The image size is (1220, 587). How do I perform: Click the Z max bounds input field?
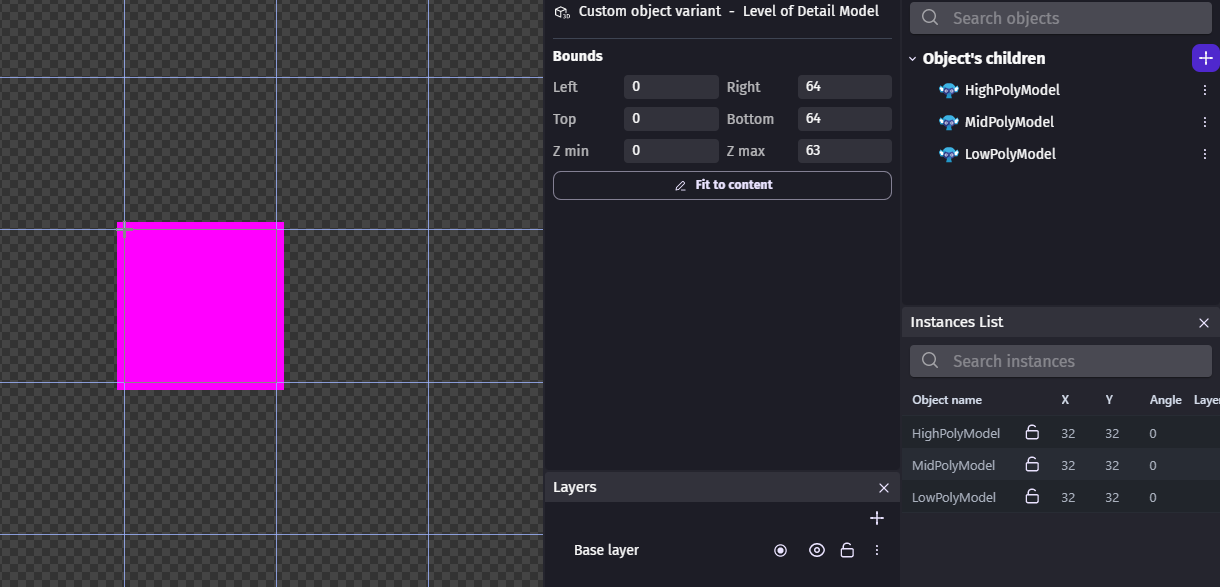[x=844, y=151]
